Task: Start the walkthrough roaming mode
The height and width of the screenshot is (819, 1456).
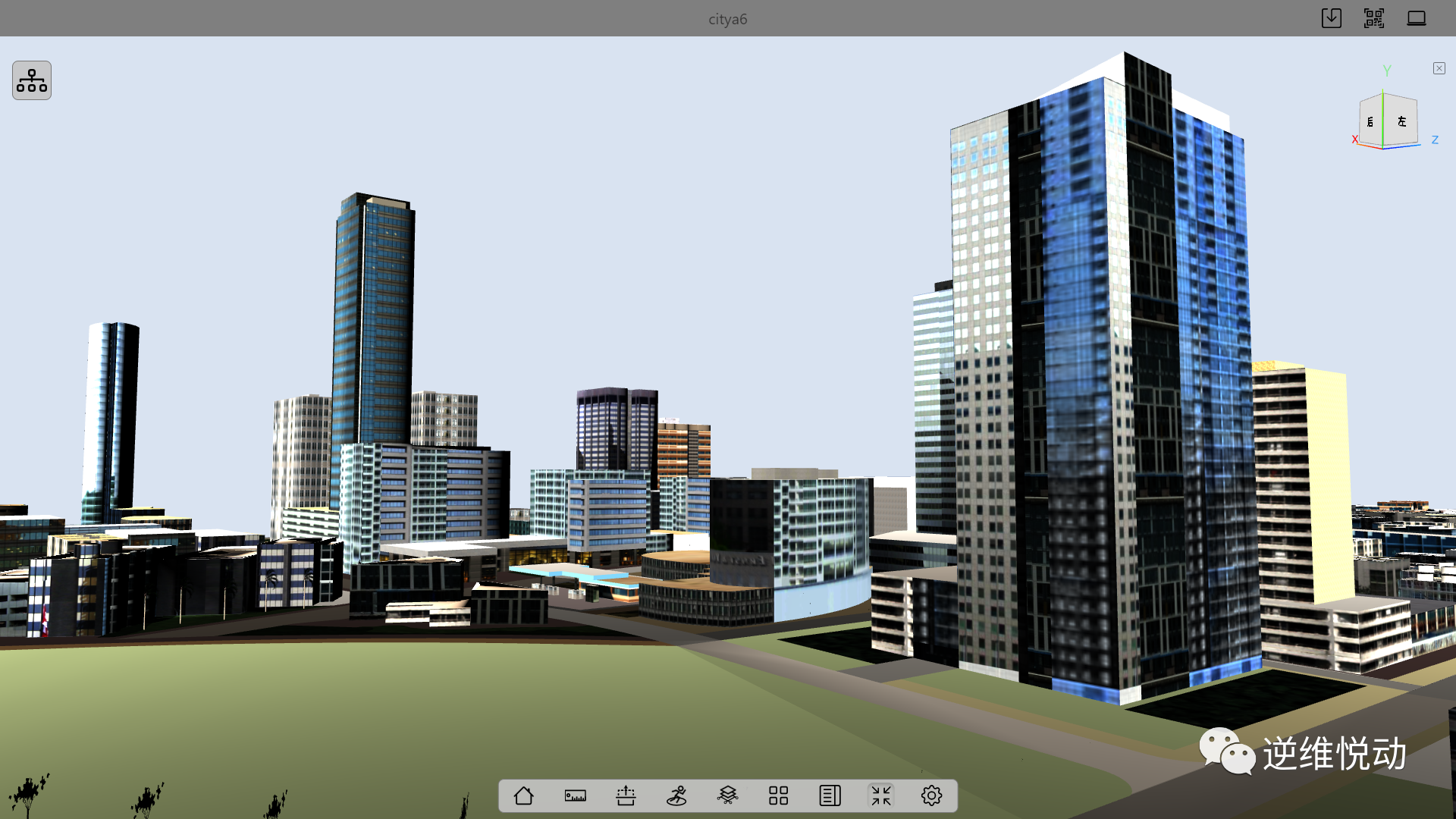Action: (676, 795)
